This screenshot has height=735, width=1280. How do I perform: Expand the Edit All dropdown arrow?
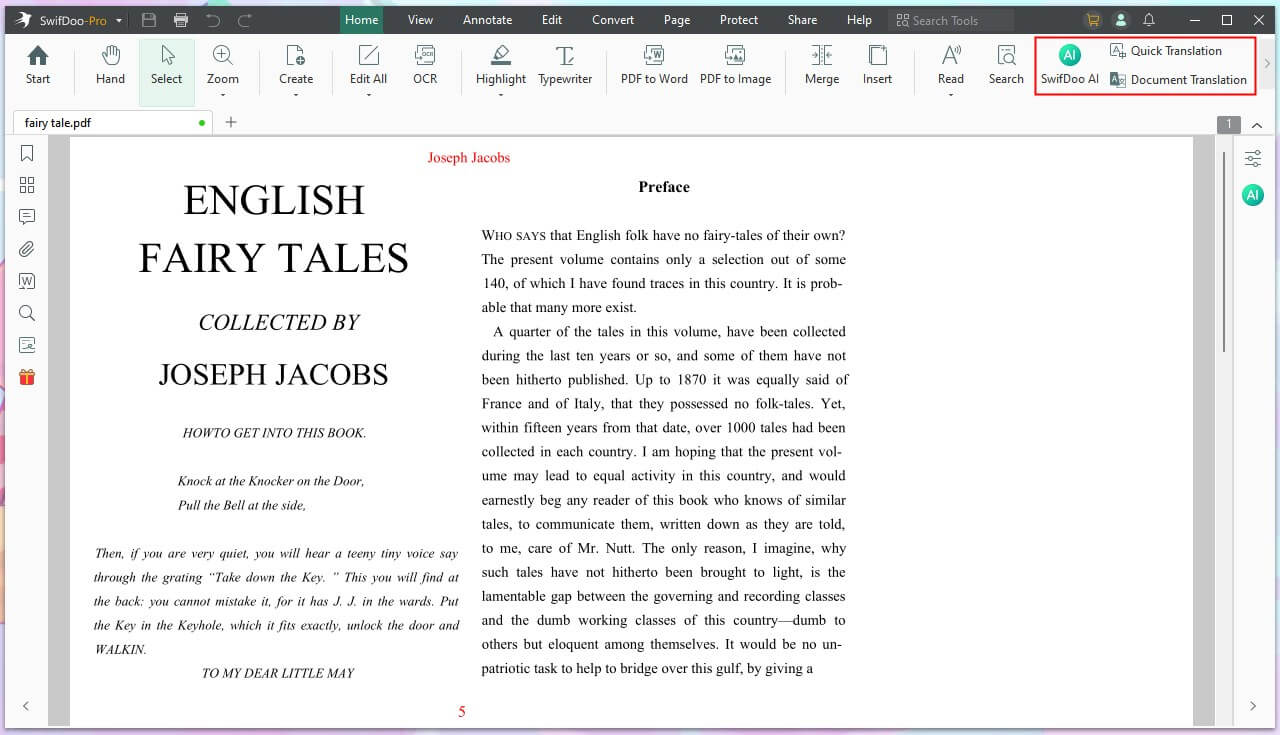(368, 95)
